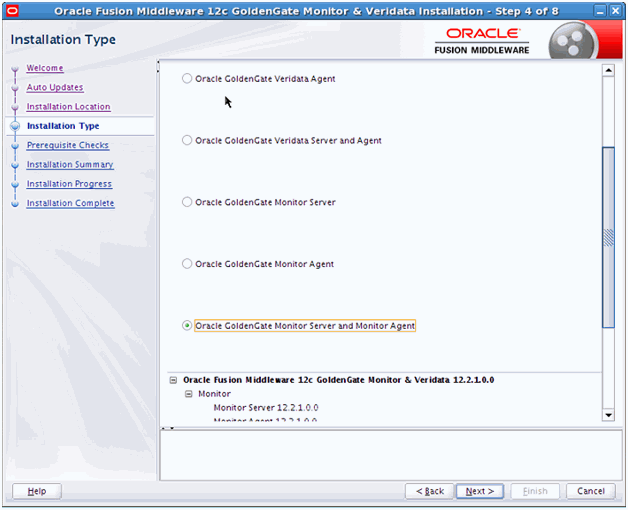This screenshot has width=628, height=510.
Task: Open the Installation Location step
Action: pos(68,106)
